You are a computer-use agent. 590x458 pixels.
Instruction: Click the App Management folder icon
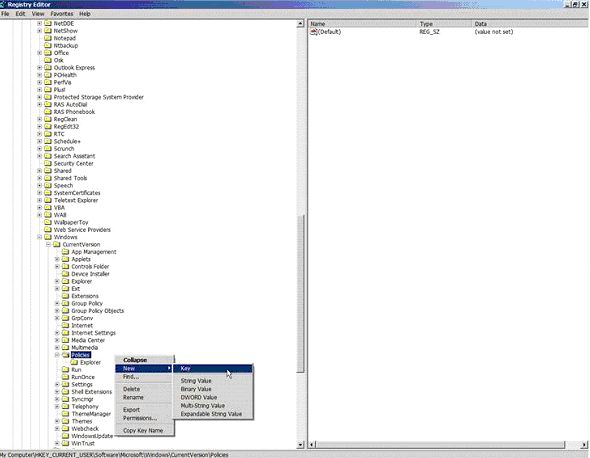pos(65,252)
